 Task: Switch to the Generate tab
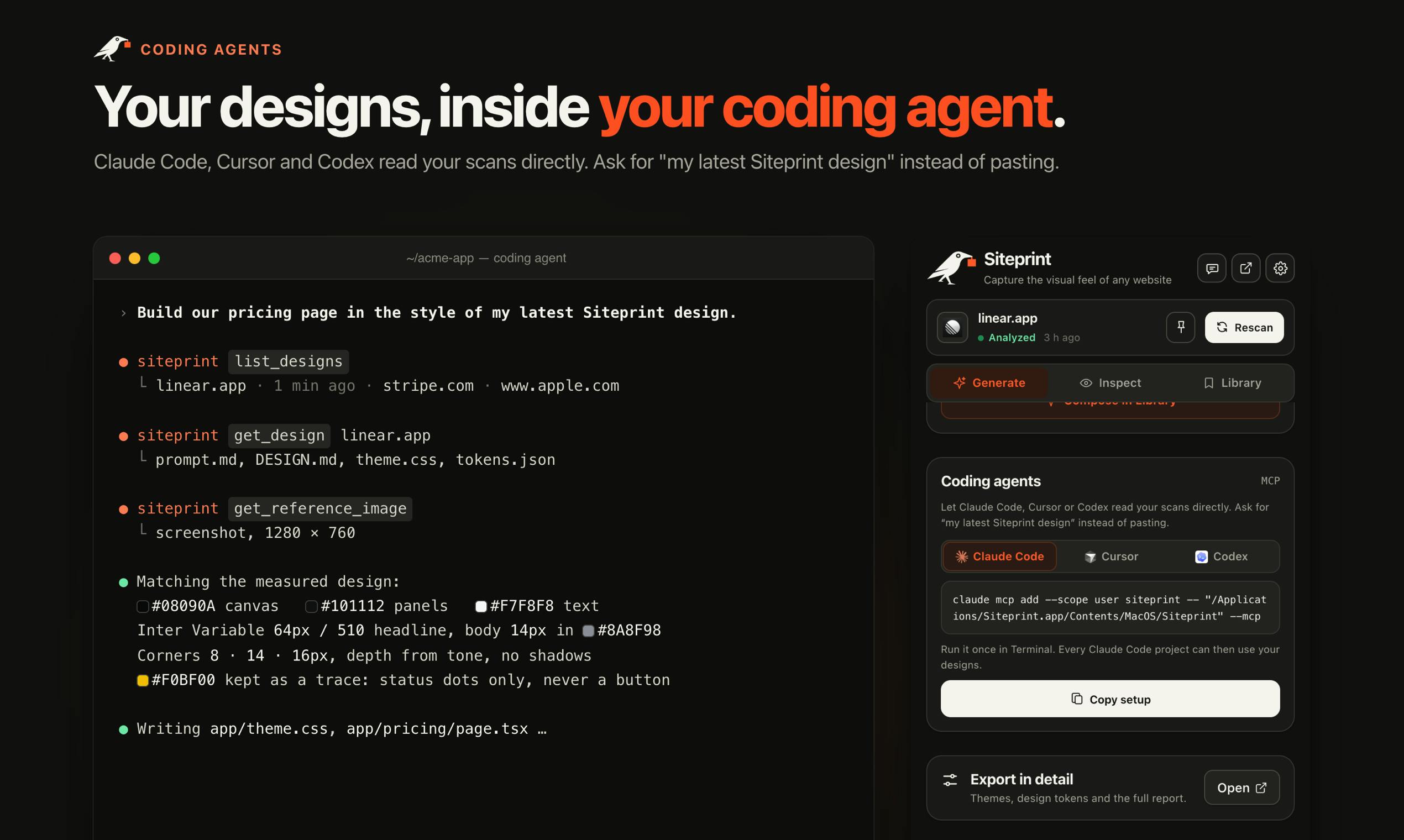(989, 383)
